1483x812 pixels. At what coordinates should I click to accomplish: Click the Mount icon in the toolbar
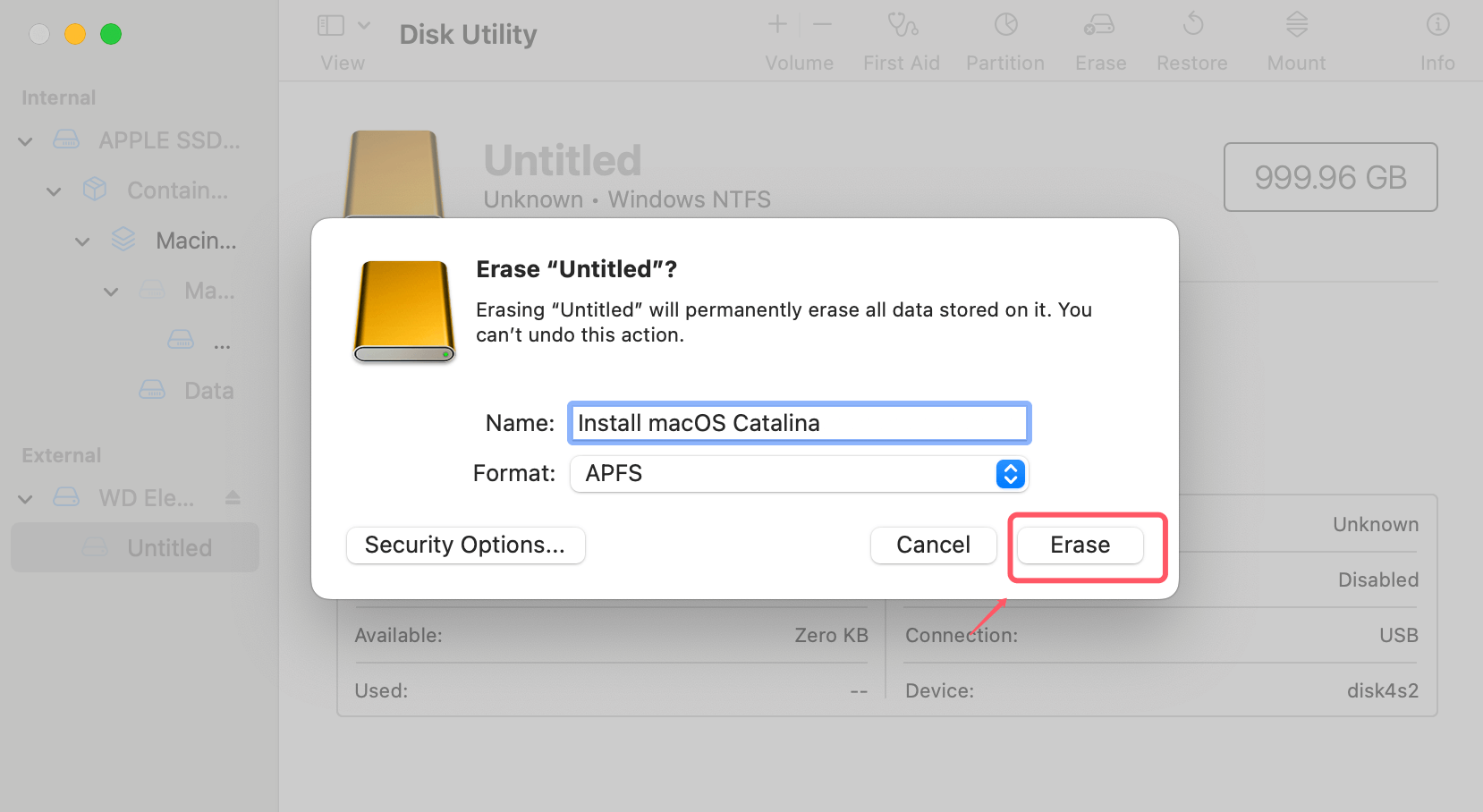(x=1296, y=36)
